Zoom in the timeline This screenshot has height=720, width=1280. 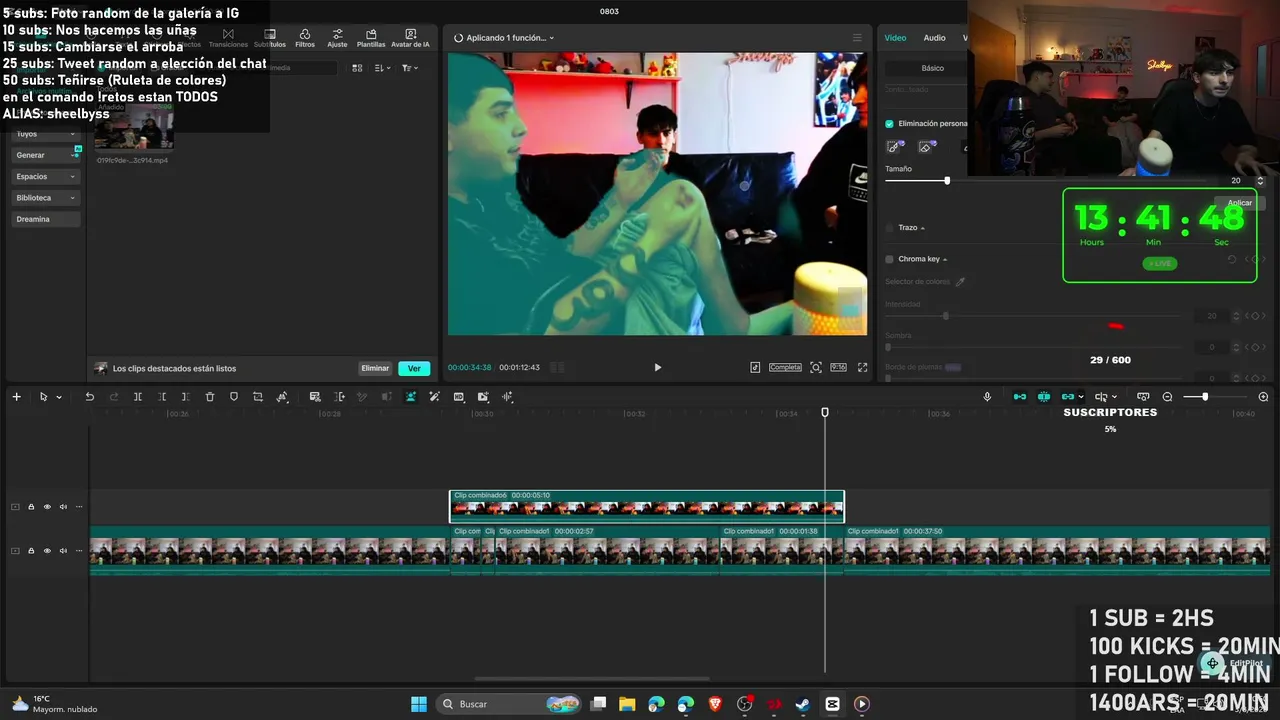[x=1263, y=397]
